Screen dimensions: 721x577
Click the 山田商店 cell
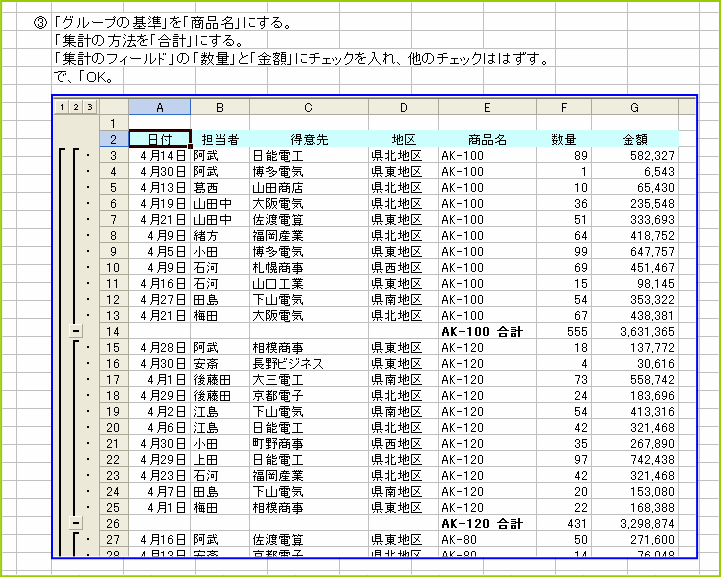coord(309,187)
